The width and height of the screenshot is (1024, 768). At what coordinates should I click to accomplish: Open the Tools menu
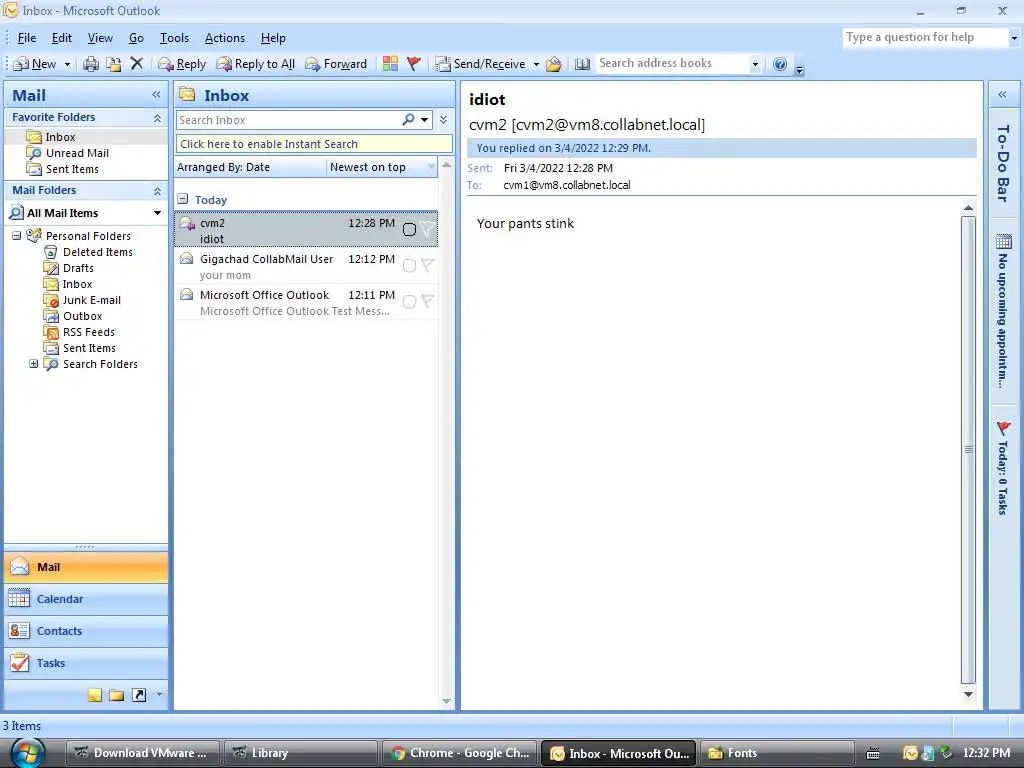(174, 38)
